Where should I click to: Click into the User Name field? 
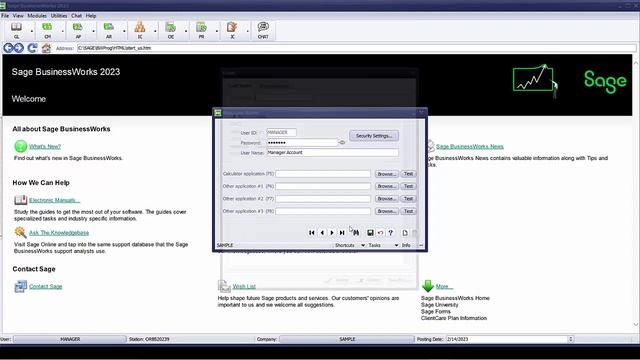(332, 153)
